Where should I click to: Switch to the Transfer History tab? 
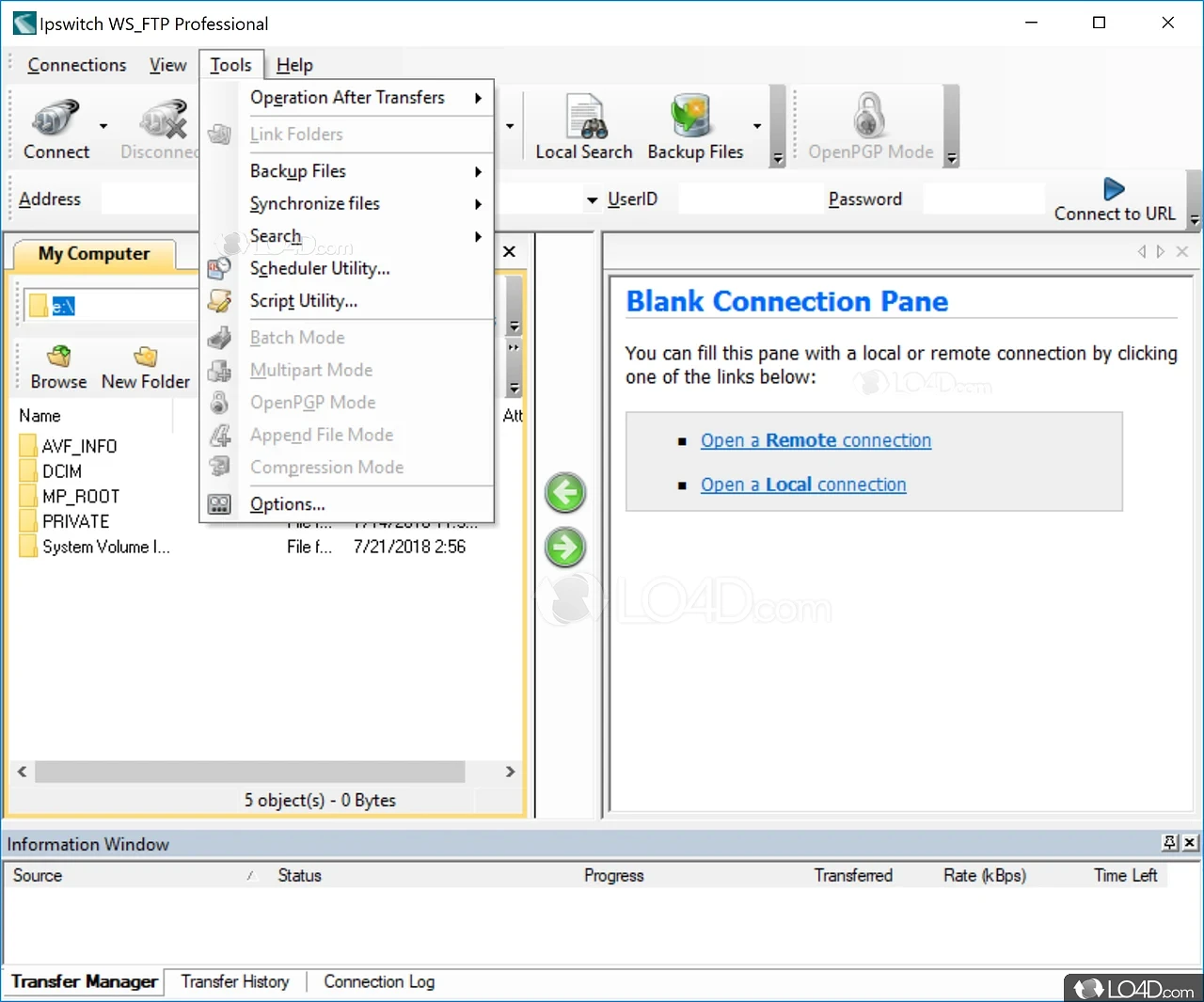[x=235, y=981]
